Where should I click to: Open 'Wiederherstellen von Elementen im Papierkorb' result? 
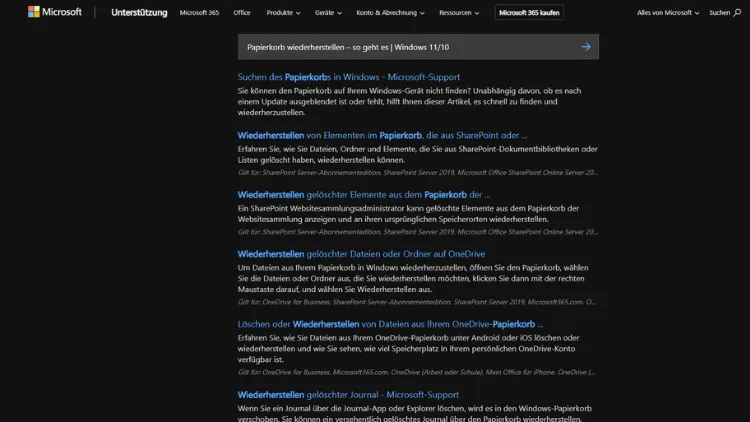pyautogui.click(x=382, y=135)
